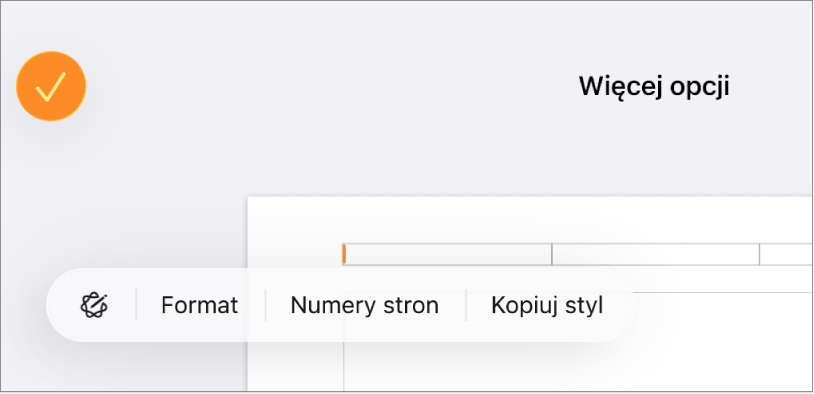Screen dimensions: 814x394
Task: Click the left header field with cursor
Action: click(447, 254)
